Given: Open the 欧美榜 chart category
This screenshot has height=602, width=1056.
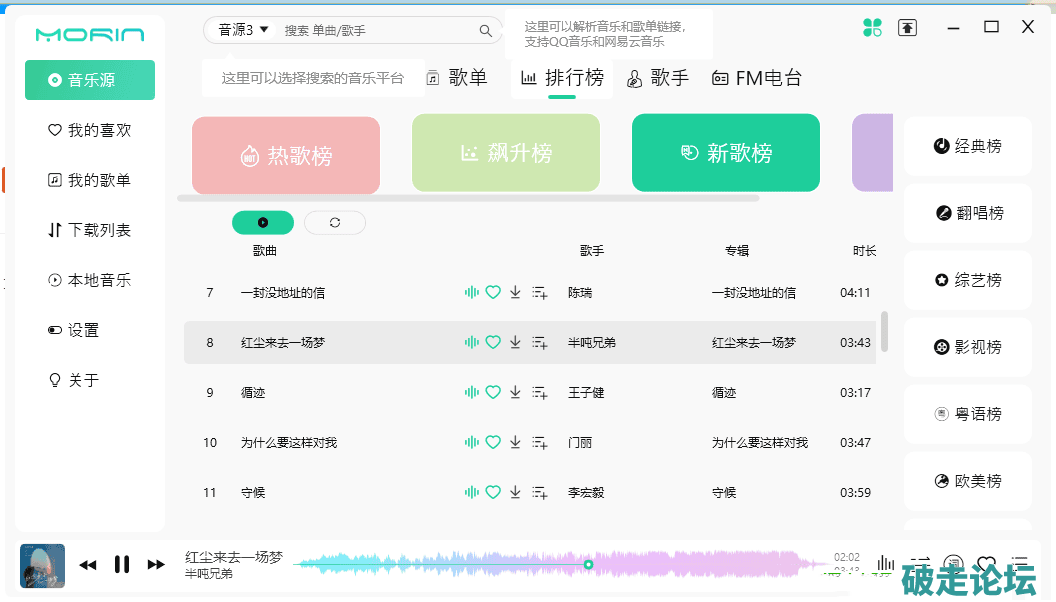Looking at the screenshot, I should point(967,481).
